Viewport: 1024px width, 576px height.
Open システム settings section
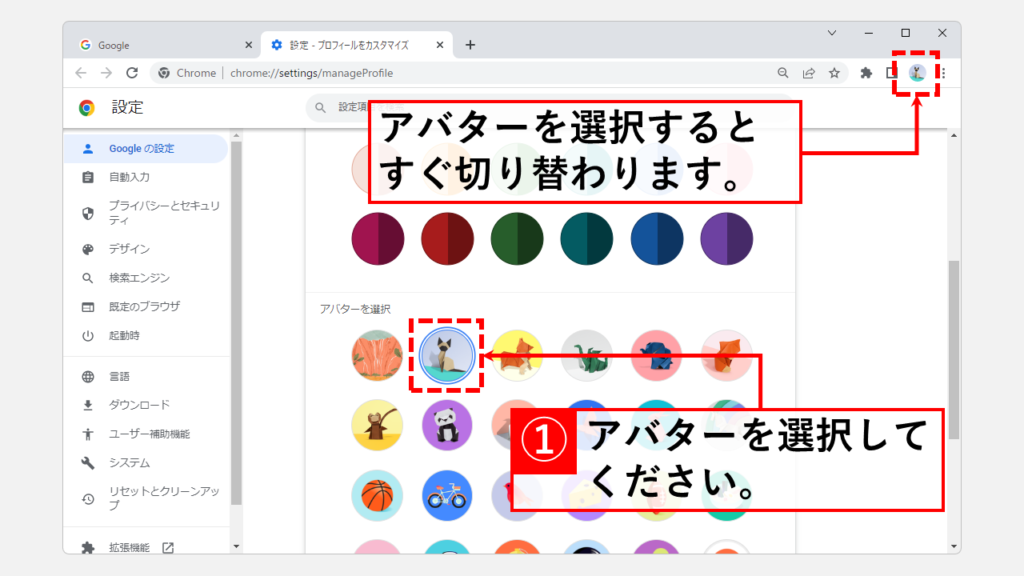click(x=146, y=463)
